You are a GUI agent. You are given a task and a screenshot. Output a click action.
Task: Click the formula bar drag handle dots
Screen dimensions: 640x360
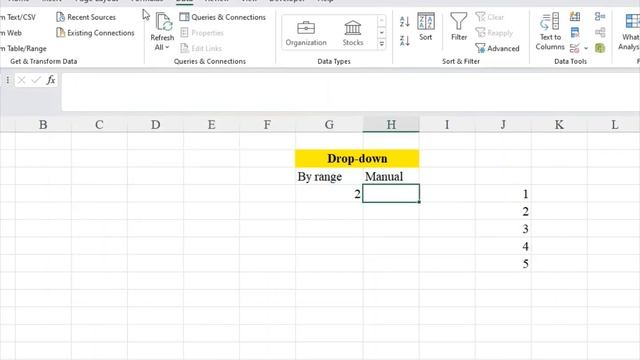(7, 80)
